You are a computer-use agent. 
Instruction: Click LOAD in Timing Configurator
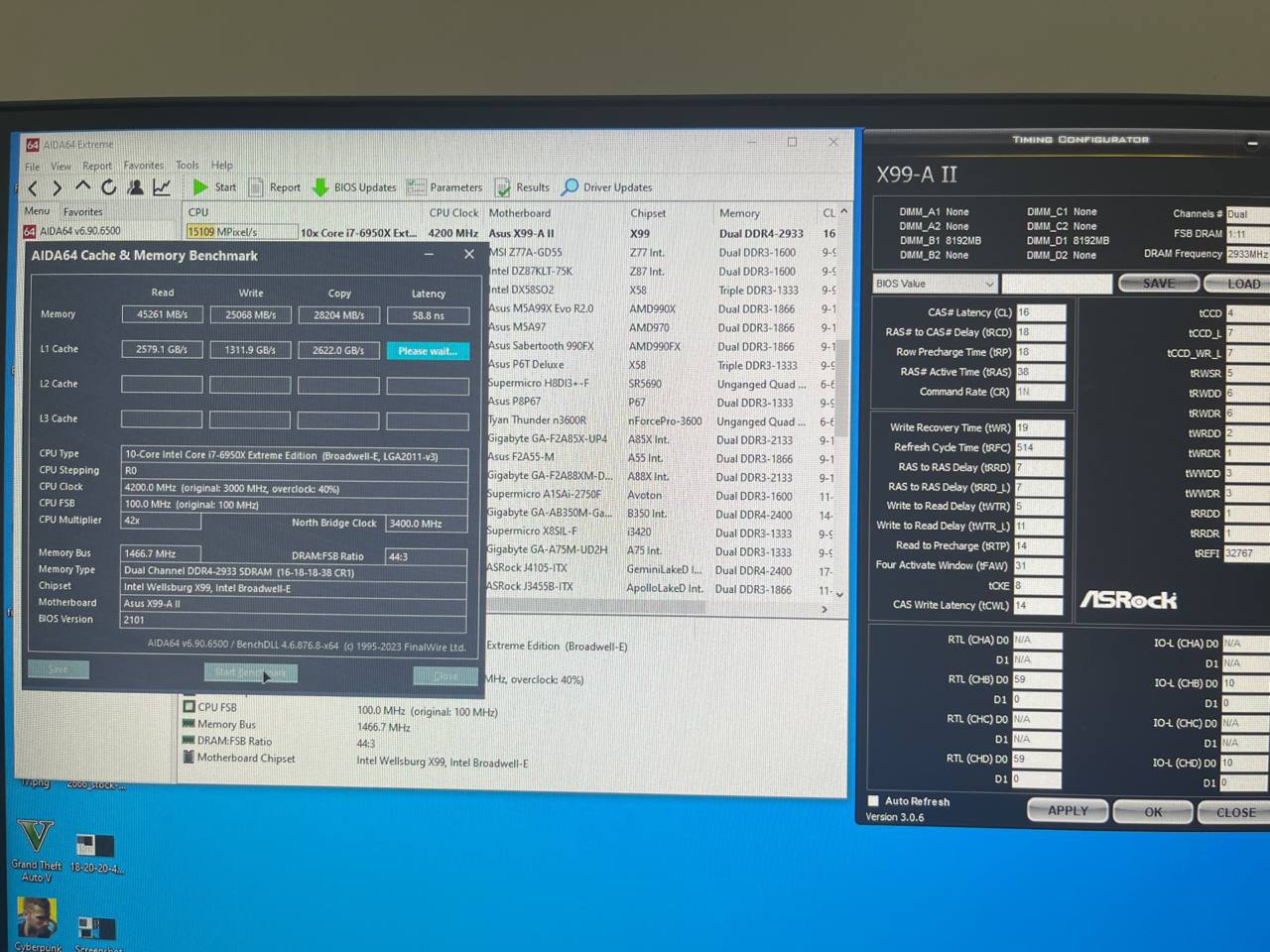click(x=1238, y=284)
